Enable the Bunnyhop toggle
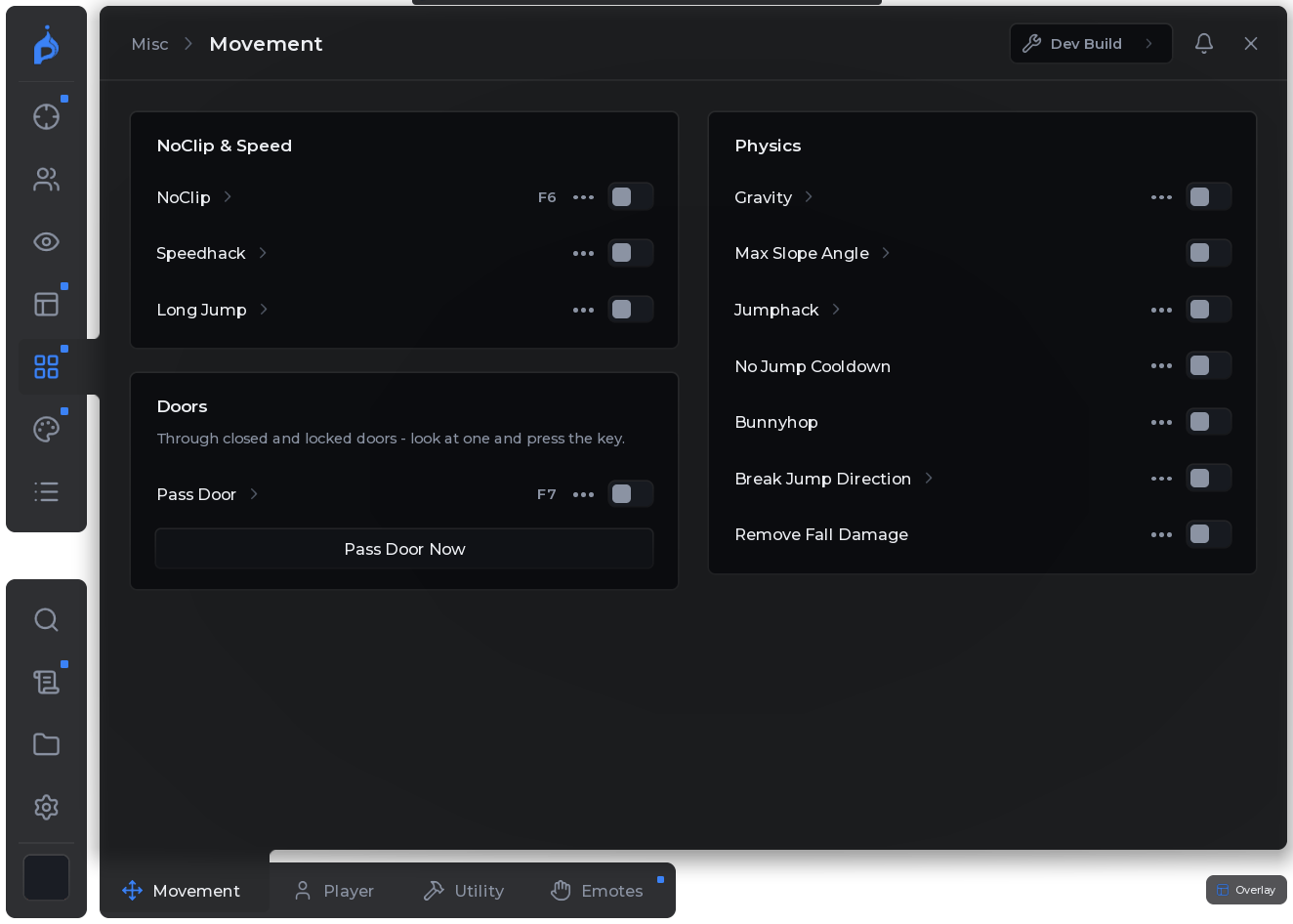This screenshot has height=924, width=1293. pyautogui.click(x=1209, y=422)
